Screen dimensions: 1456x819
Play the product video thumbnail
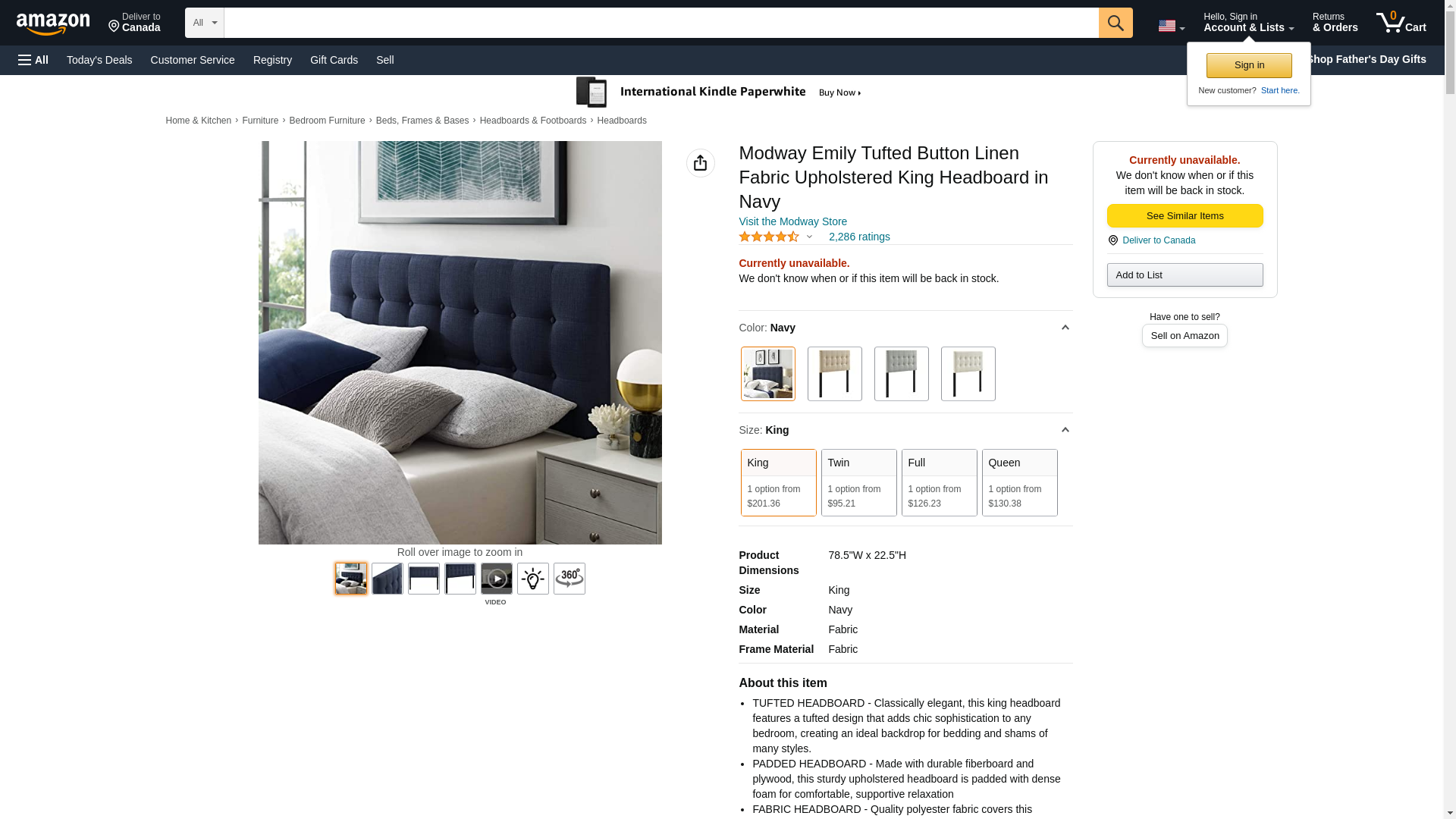click(497, 579)
